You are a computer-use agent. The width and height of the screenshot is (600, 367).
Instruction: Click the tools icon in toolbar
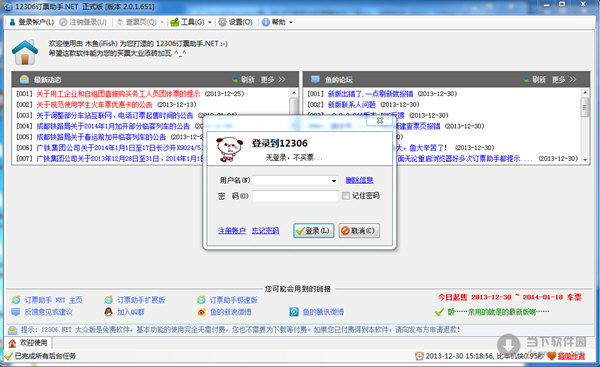[x=174, y=22]
